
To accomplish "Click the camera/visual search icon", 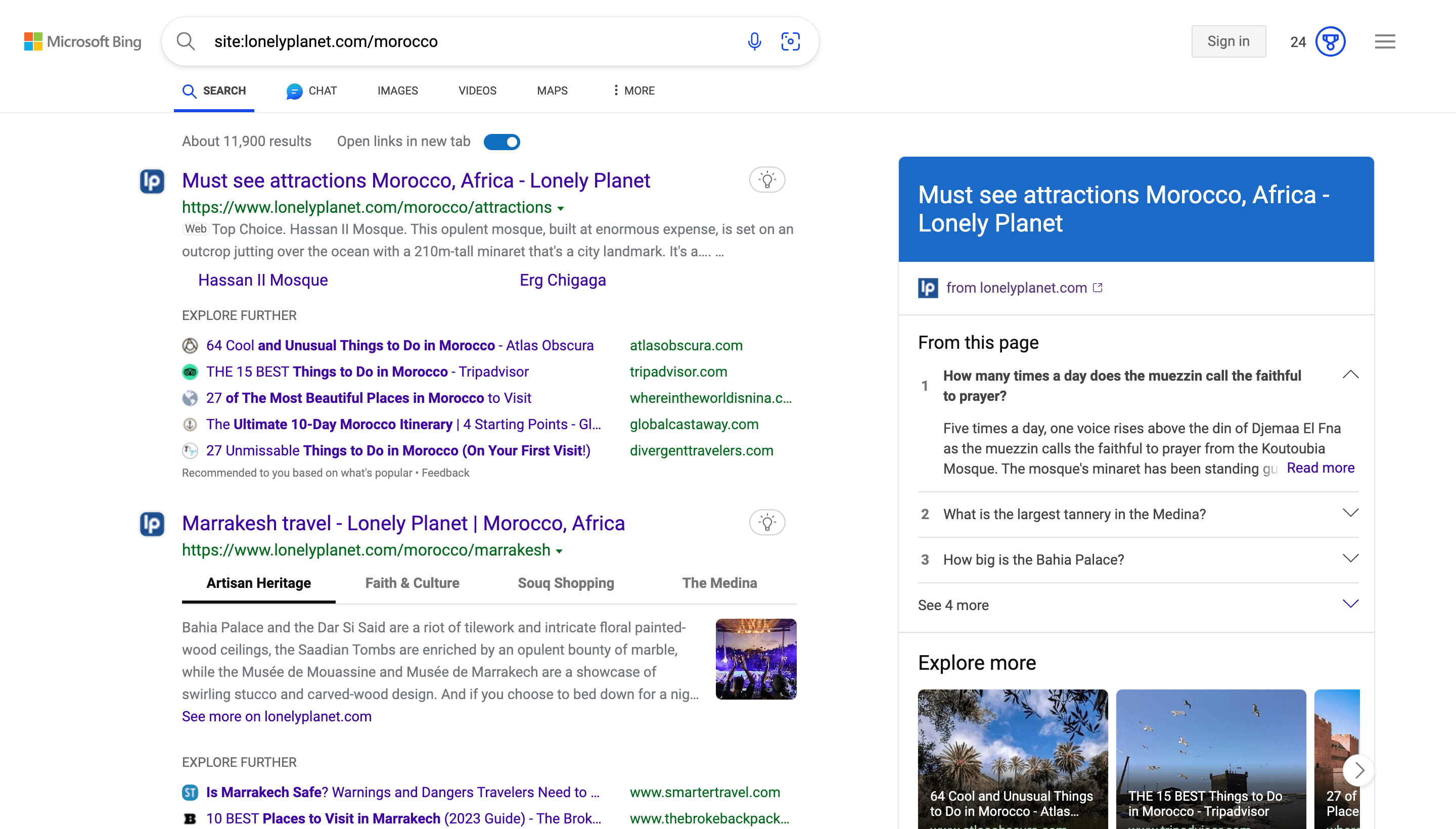I will point(791,41).
